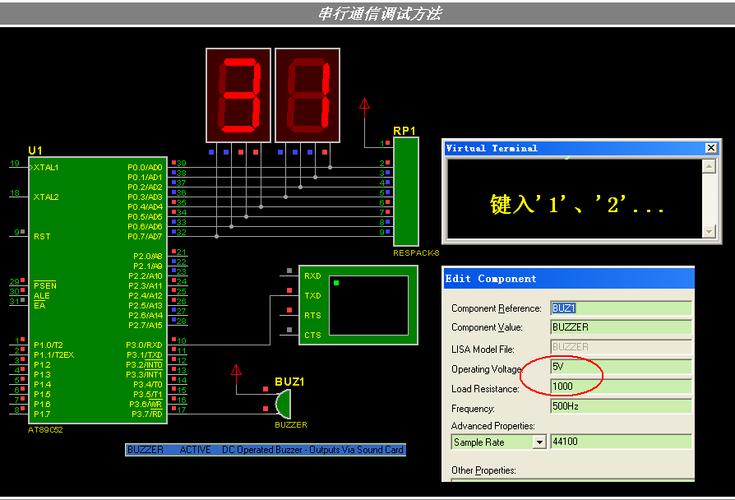
Task: Click the EA pin label on U1
Action: 39,306
